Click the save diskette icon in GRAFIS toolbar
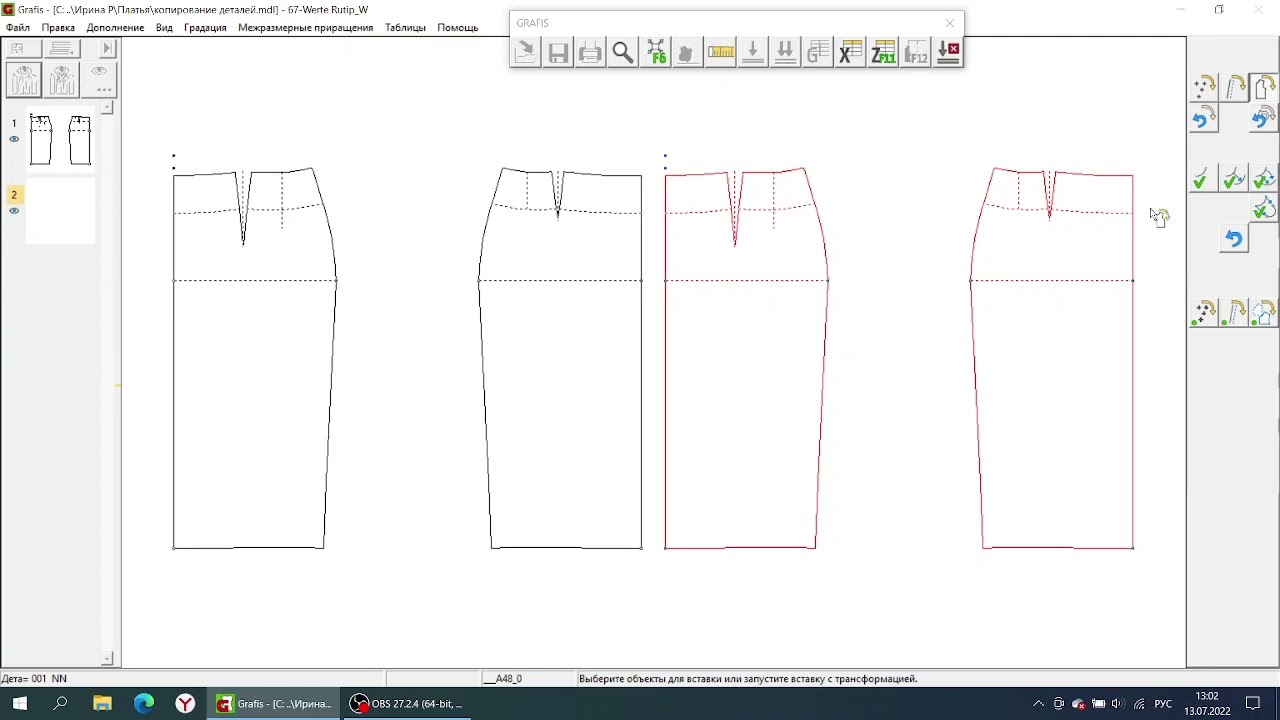 (558, 53)
